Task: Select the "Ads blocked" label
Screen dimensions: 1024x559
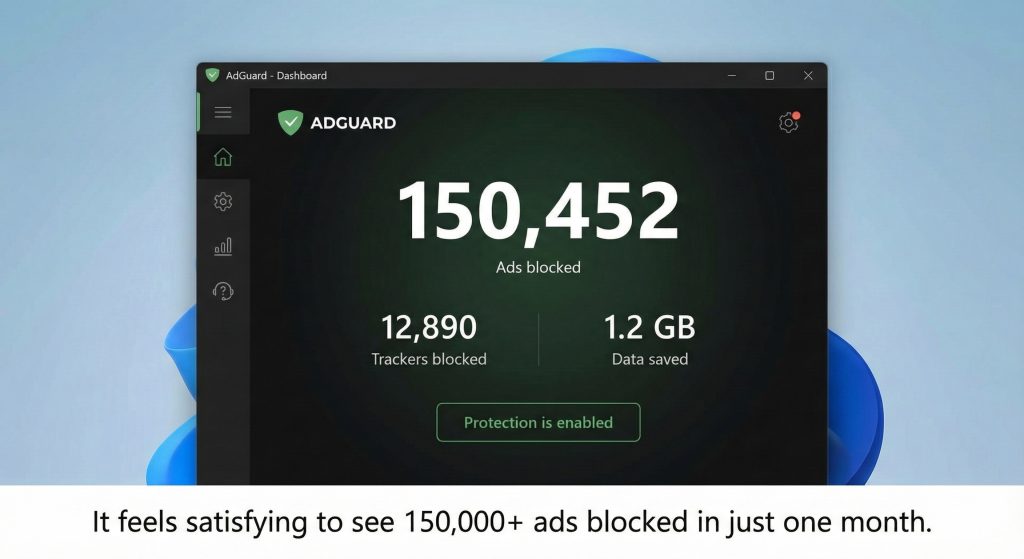Action: [x=538, y=267]
